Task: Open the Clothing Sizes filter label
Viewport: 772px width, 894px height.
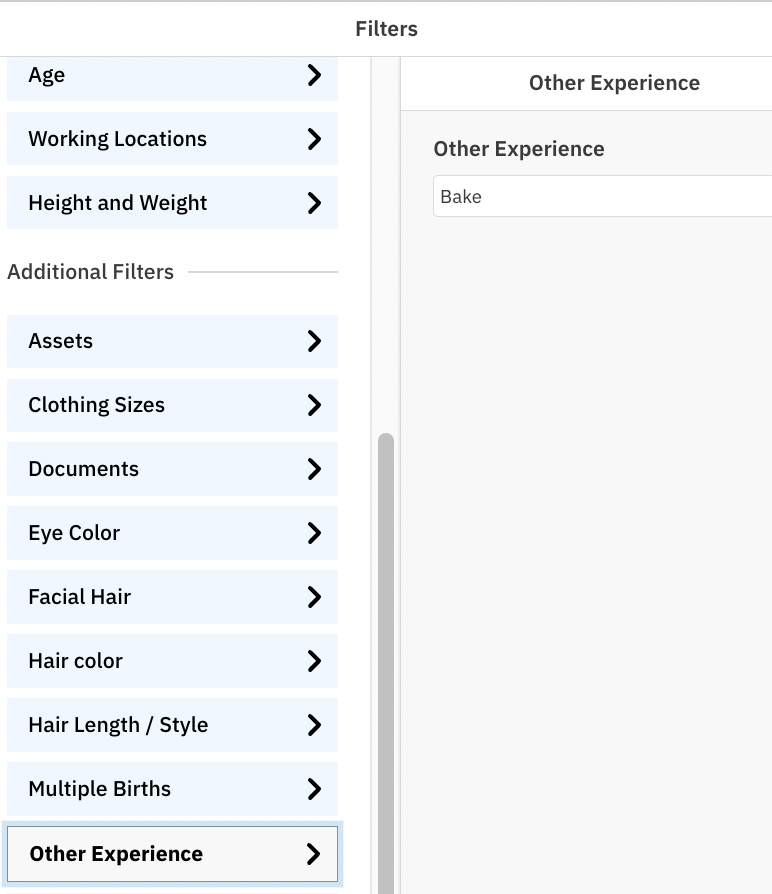Action: tap(96, 405)
